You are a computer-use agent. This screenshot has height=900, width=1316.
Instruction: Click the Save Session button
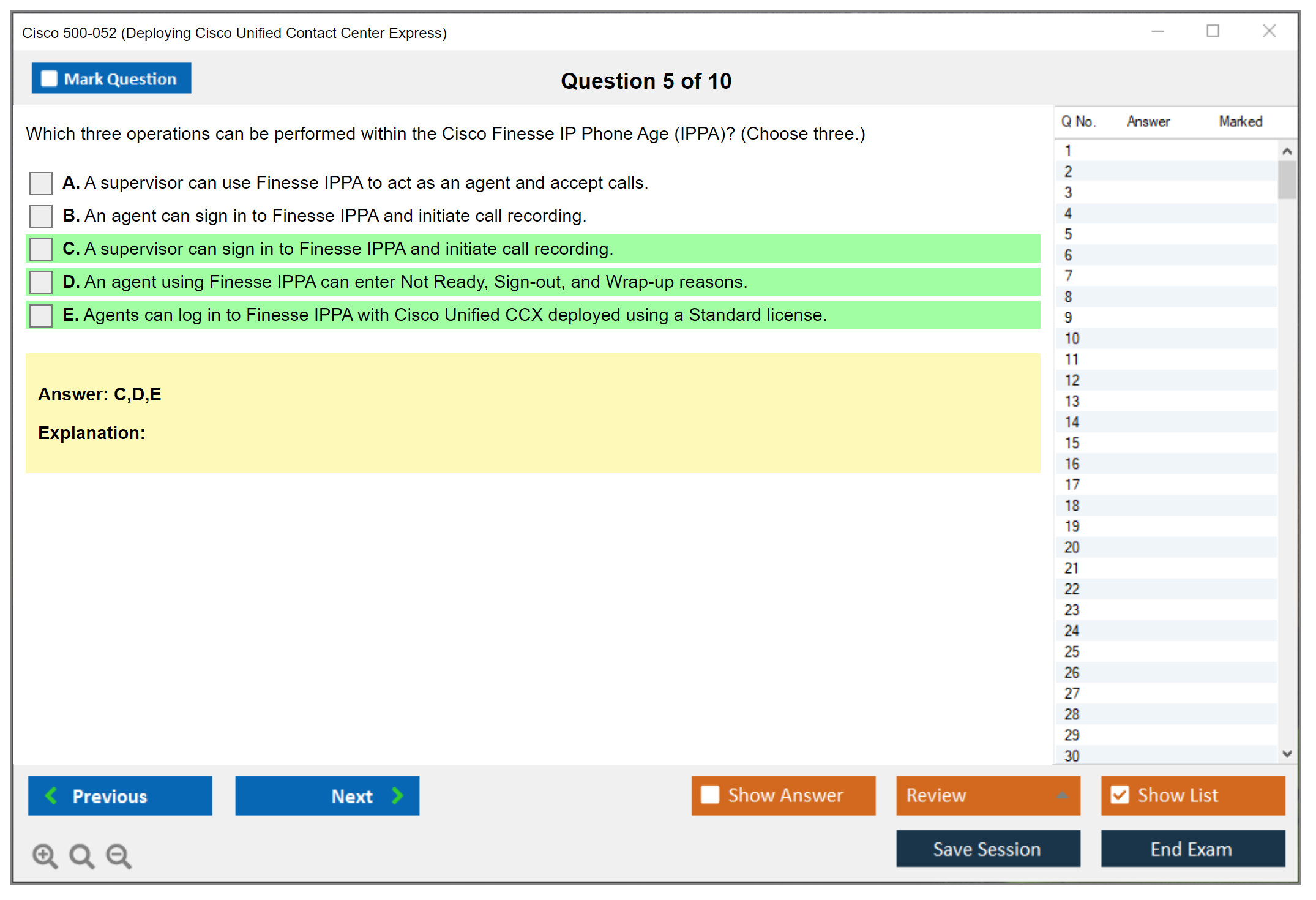[x=987, y=849]
